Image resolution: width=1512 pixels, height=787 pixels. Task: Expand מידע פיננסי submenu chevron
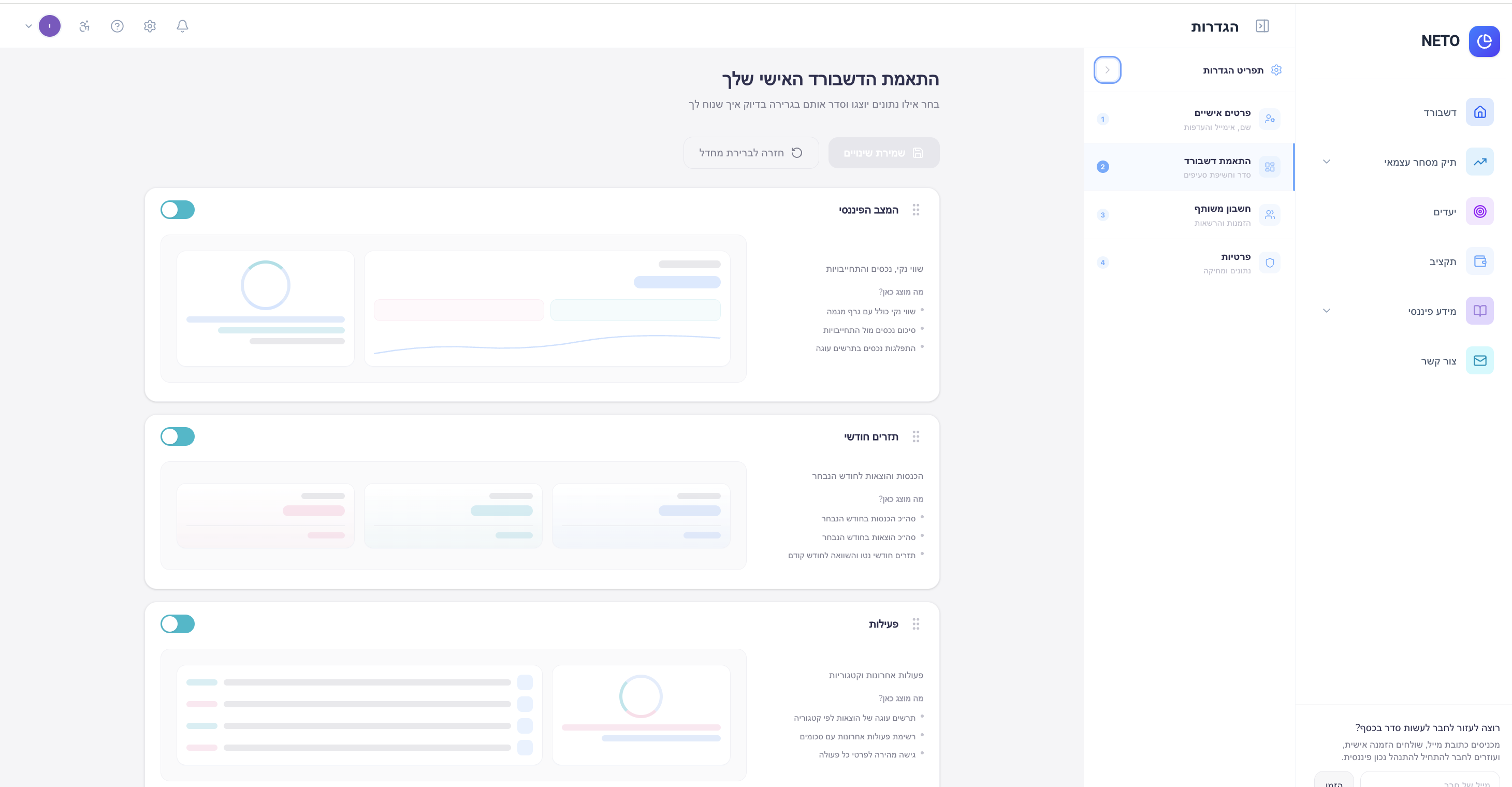point(1326,311)
